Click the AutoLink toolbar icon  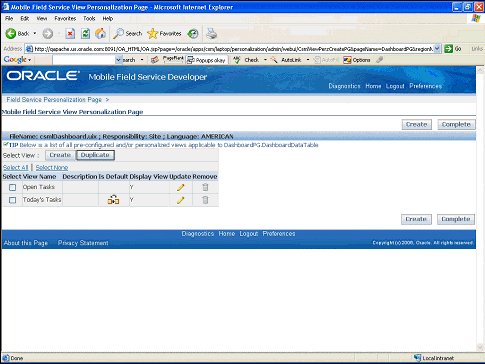click(274, 60)
